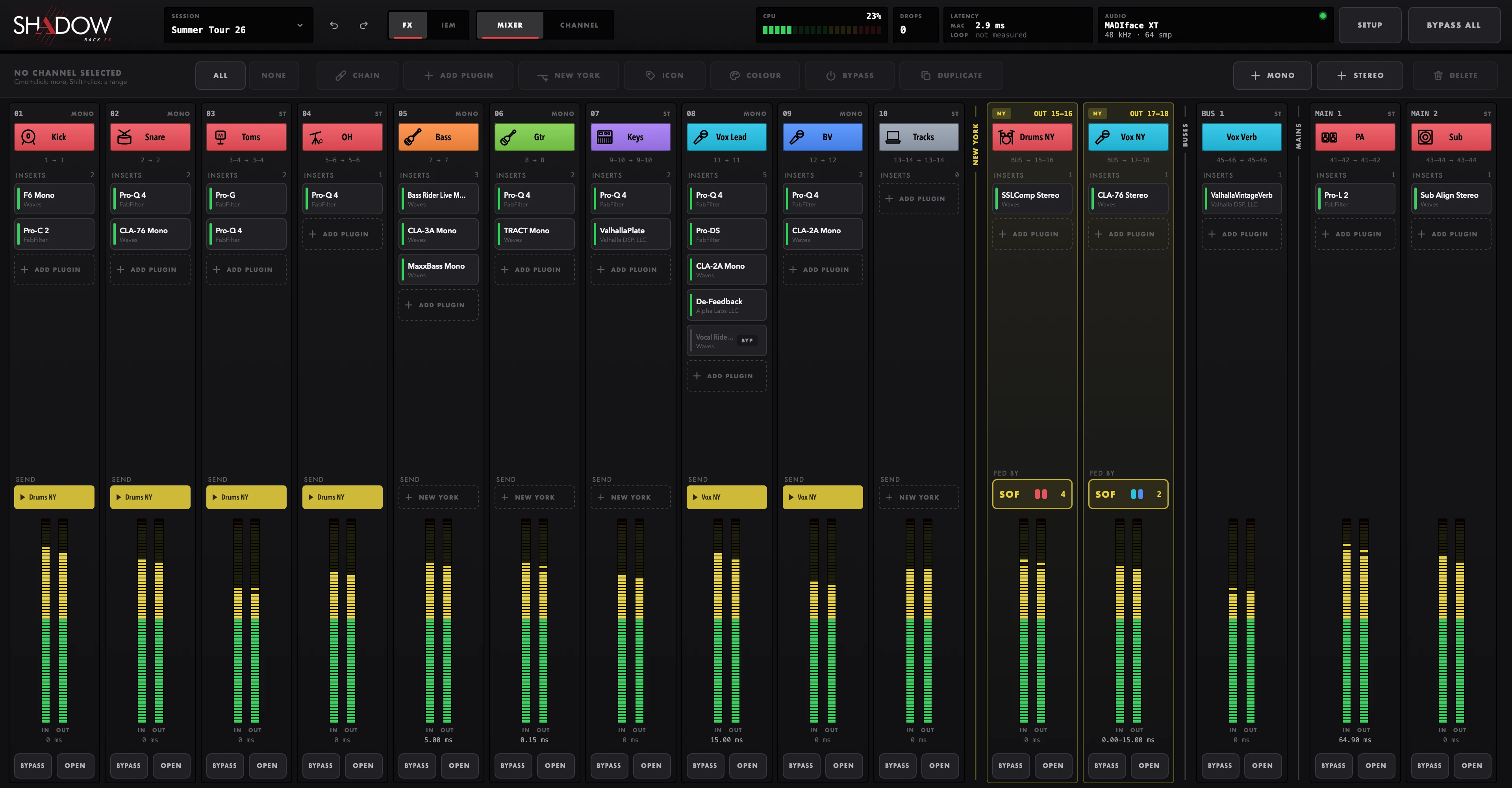This screenshot has height=788, width=1512.
Task: Click the Bass guitar icon
Action: 413,137
